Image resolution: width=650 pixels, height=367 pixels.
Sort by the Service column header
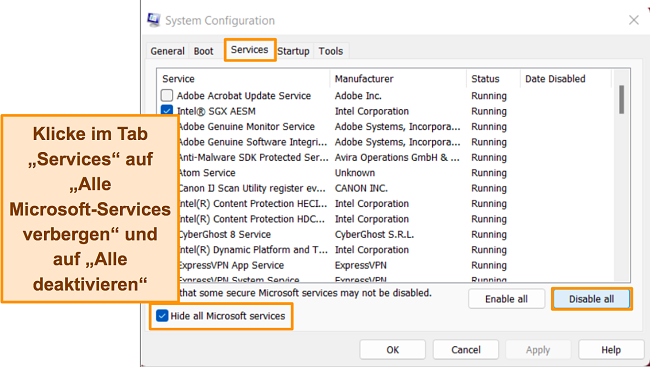coord(243,79)
